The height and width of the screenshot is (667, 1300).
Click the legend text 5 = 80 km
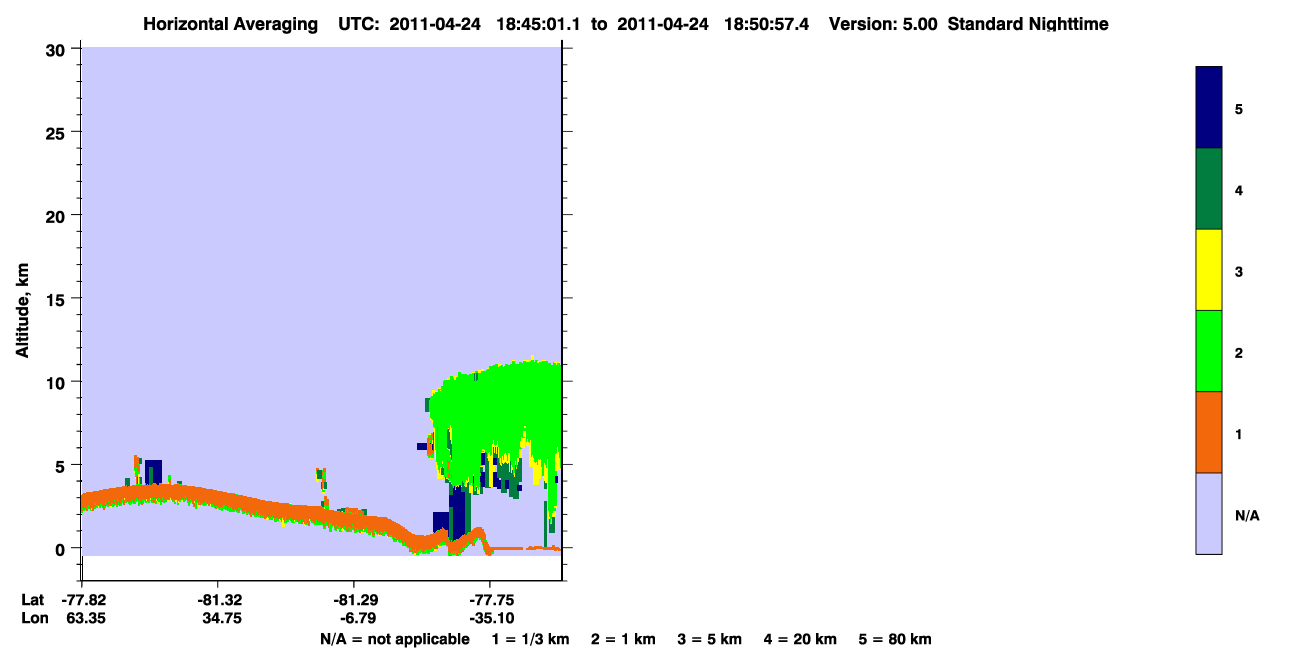[895, 639]
